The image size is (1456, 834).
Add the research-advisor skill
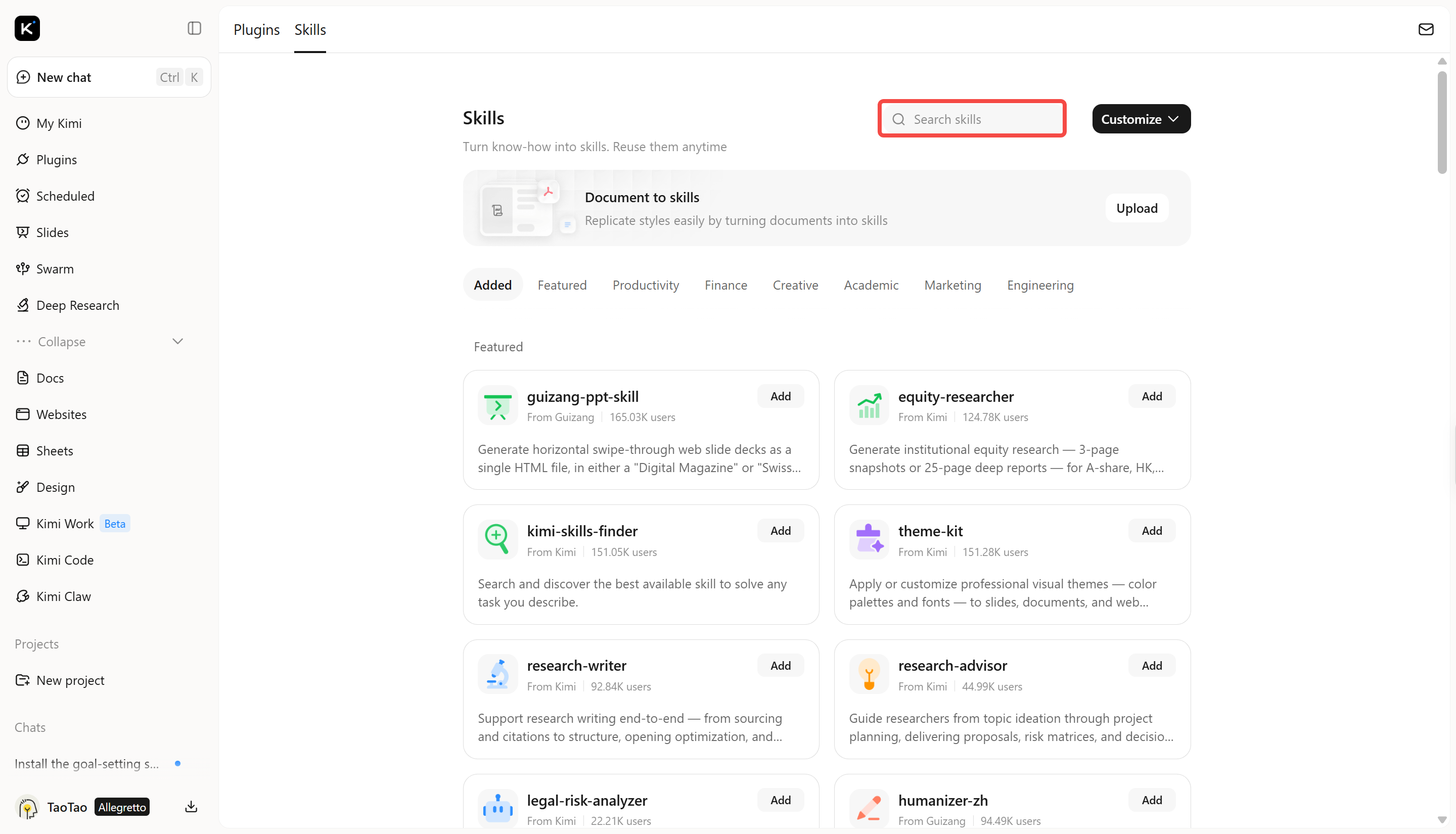[1151, 666]
